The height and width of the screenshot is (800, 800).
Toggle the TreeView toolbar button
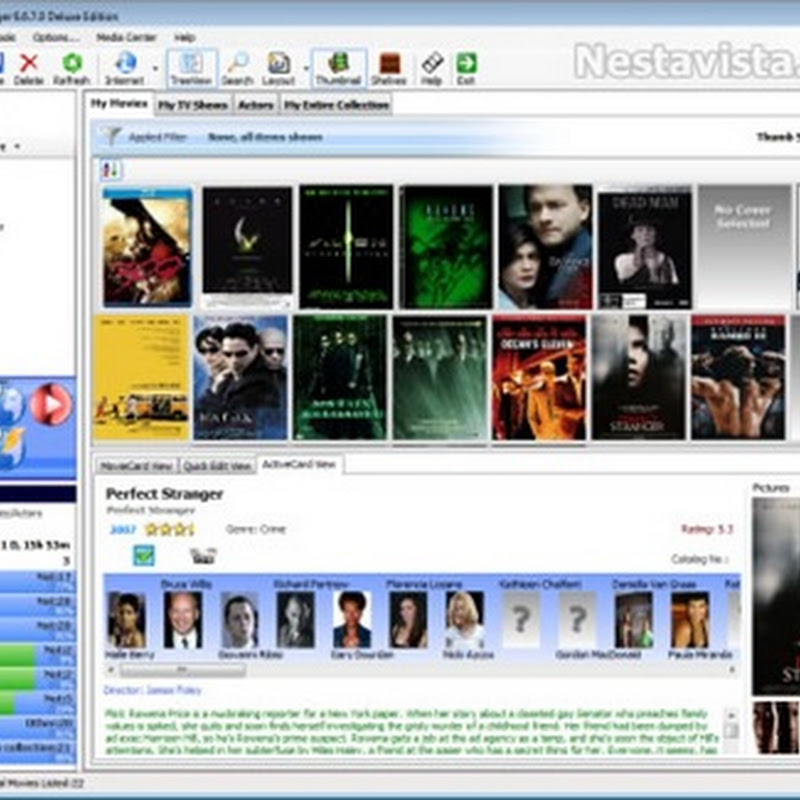point(191,69)
